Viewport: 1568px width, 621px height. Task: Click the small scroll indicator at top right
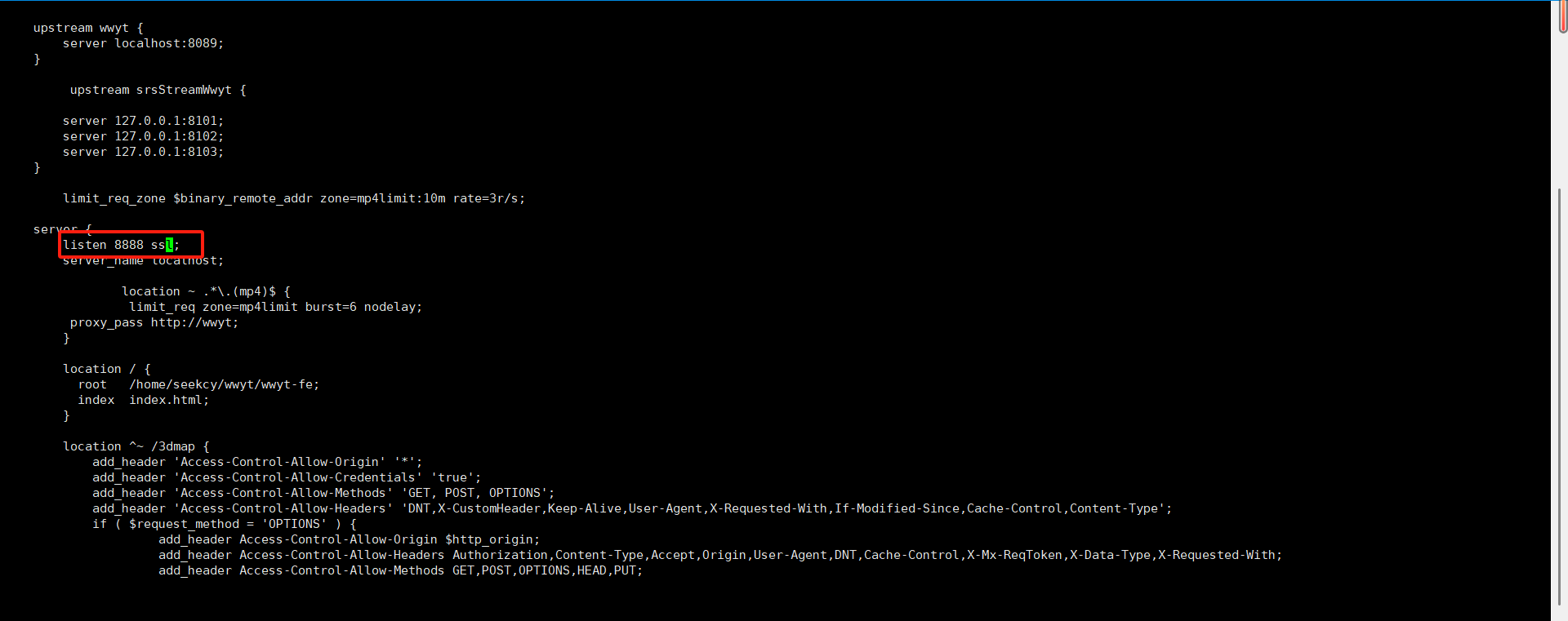coord(1562,17)
